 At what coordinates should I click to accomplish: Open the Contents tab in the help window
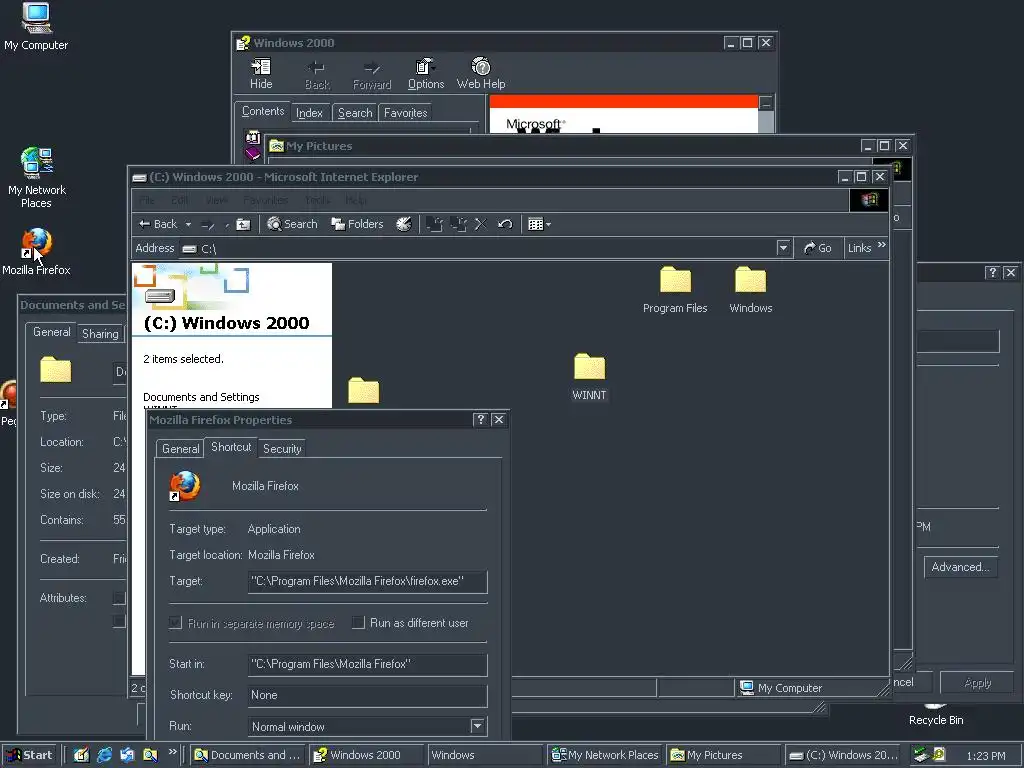click(x=263, y=111)
